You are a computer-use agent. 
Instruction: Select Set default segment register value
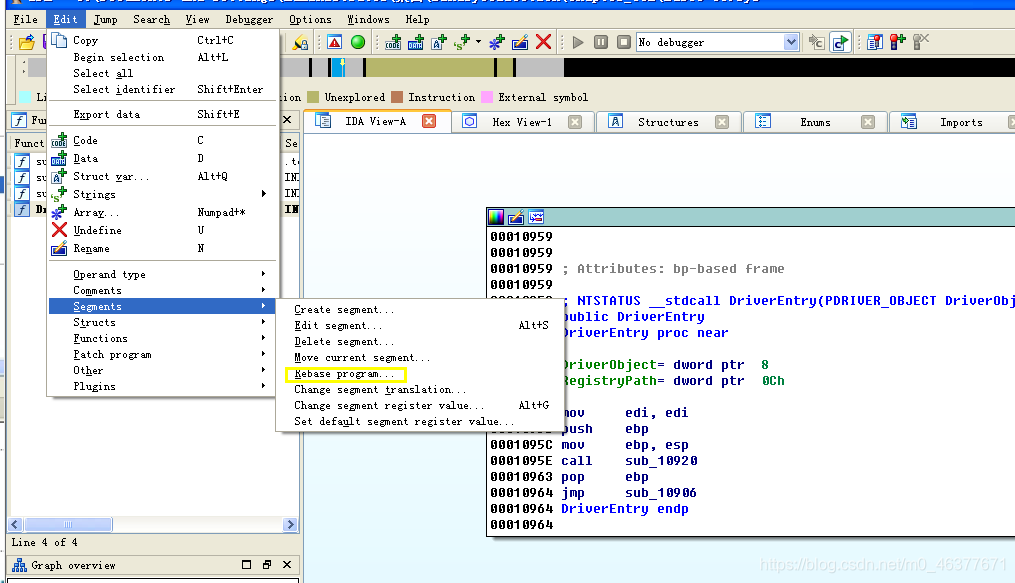pyautogui.click(x=421, y=421)
